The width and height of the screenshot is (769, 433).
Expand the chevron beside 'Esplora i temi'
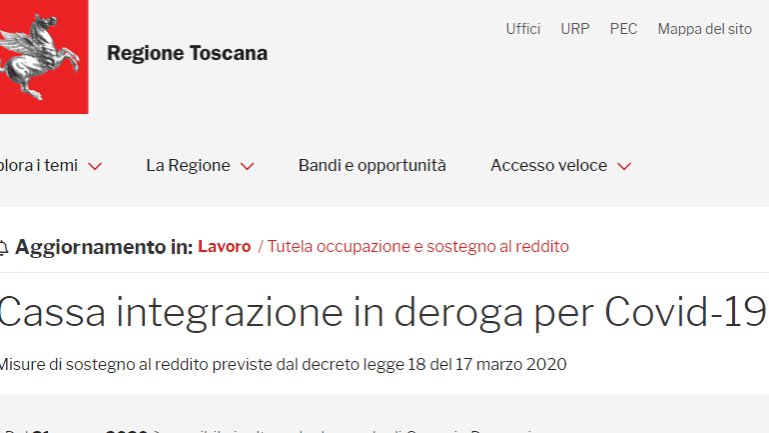click(x=95, y=167)
